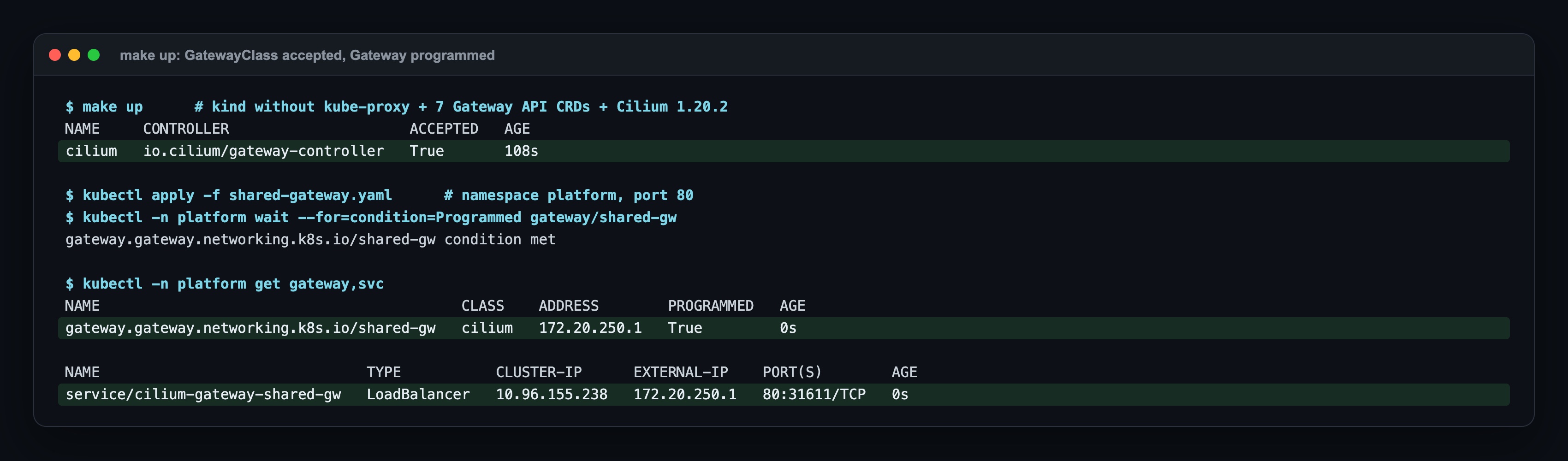Click the ADDRESS column header
The width and height of the screenshot is (1568, 461).
569,306
